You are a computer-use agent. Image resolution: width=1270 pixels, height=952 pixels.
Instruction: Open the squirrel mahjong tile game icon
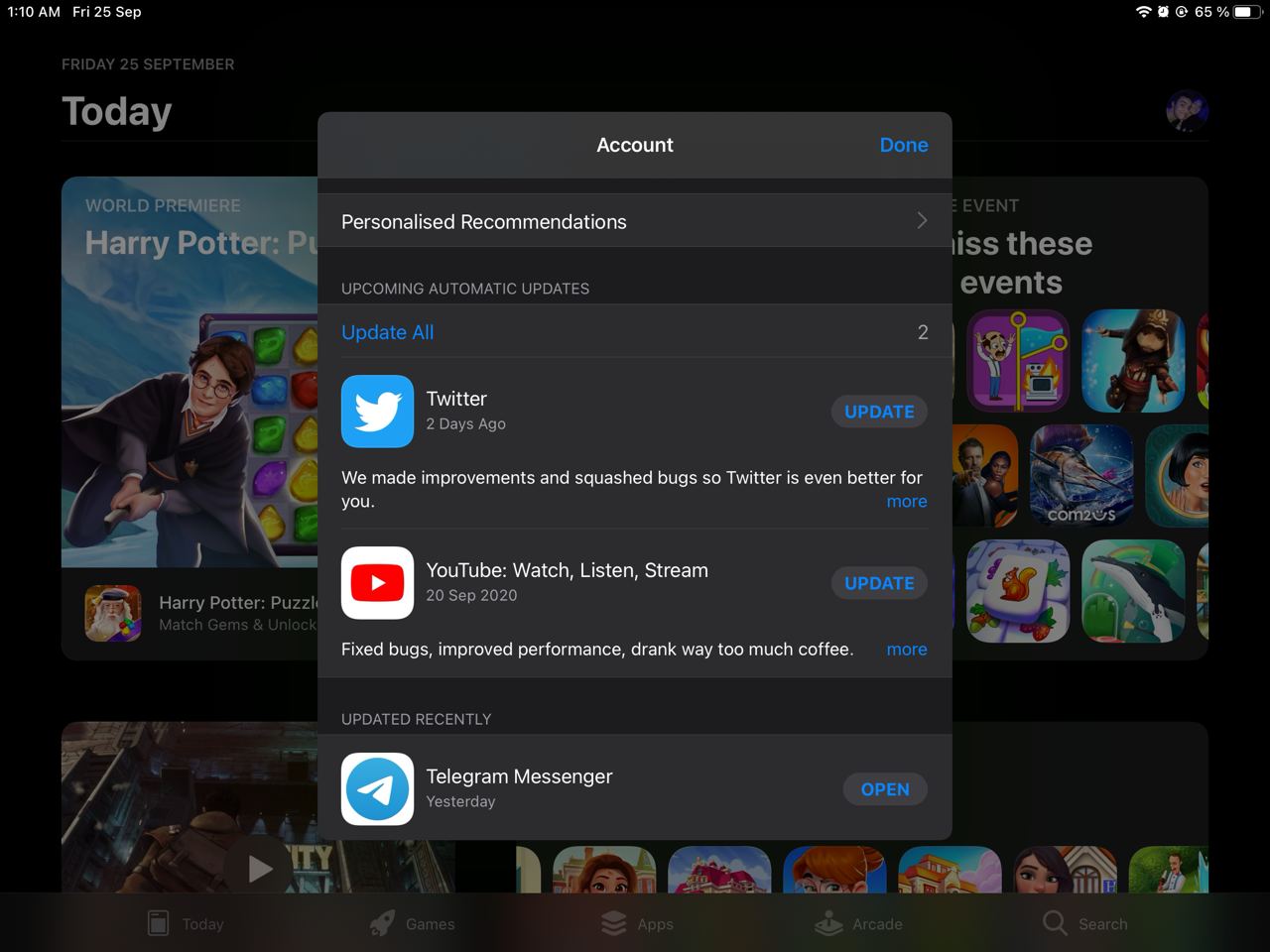1018,591
